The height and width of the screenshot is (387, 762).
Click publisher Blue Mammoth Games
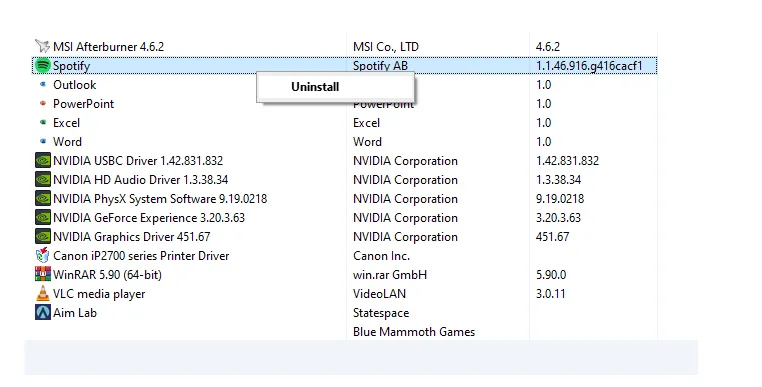414,332
